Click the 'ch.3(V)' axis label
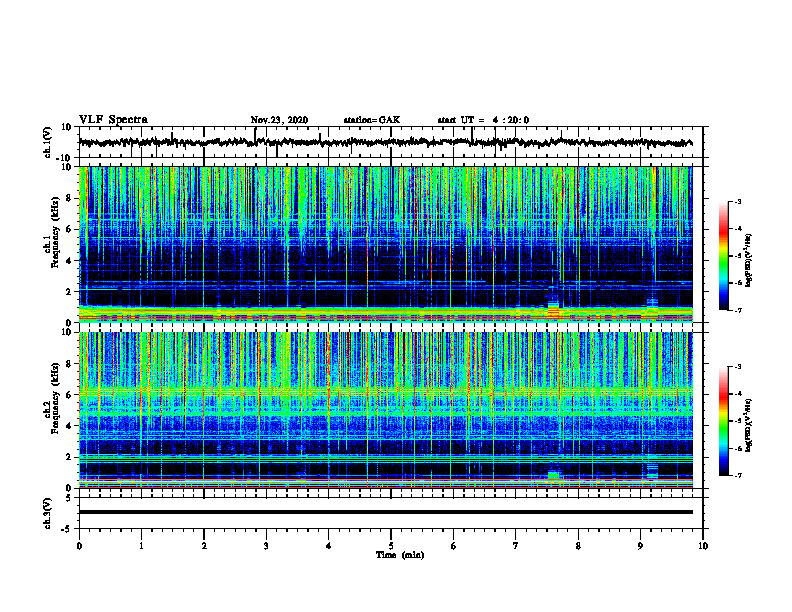792x612 pixels. (x=47, y=513)
